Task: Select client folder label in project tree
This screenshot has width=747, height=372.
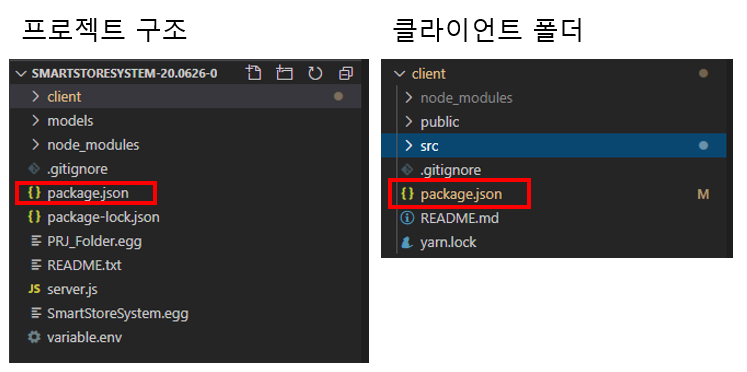Action: (64, 97)
